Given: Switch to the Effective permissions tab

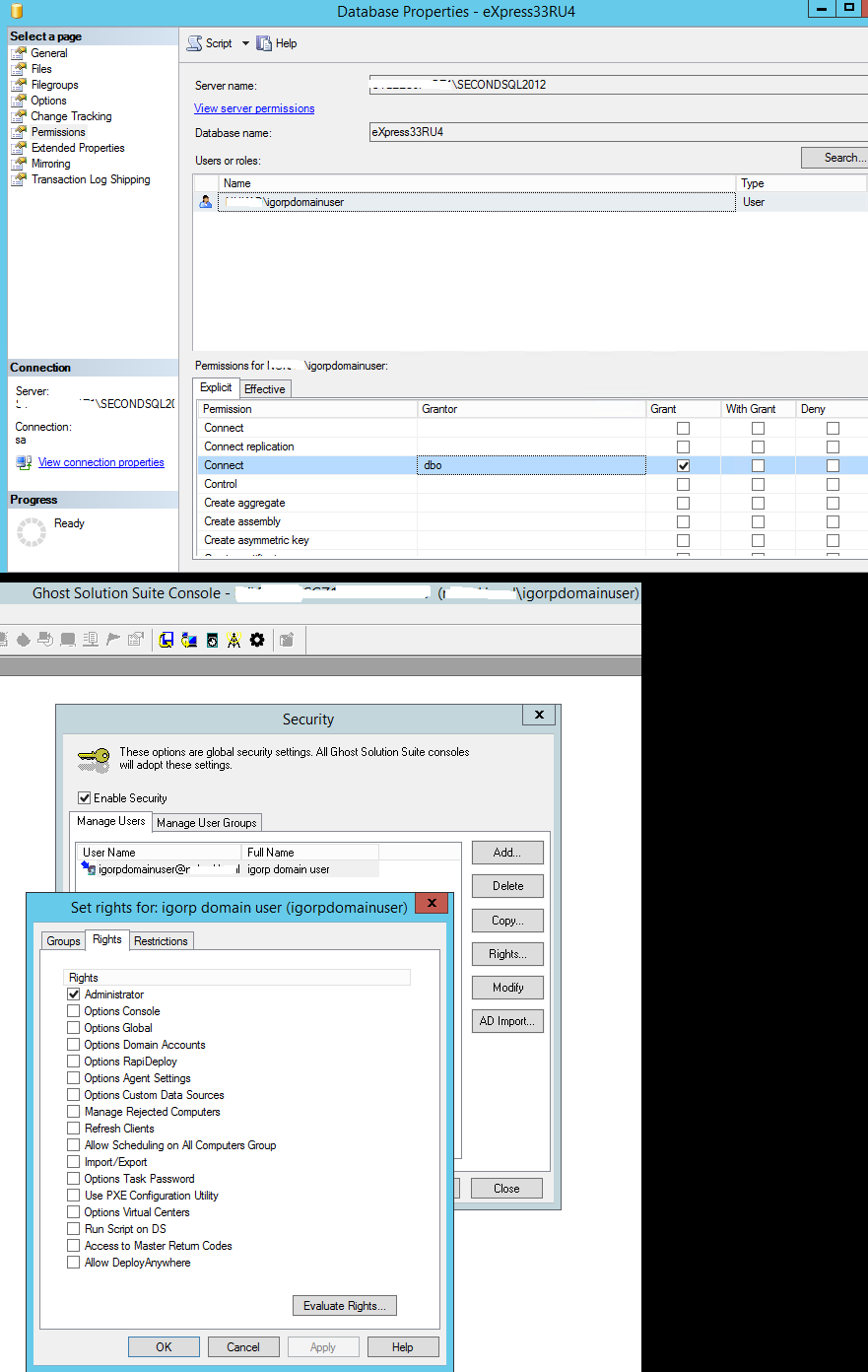Looking at the screenshot, I should point(264,388).
